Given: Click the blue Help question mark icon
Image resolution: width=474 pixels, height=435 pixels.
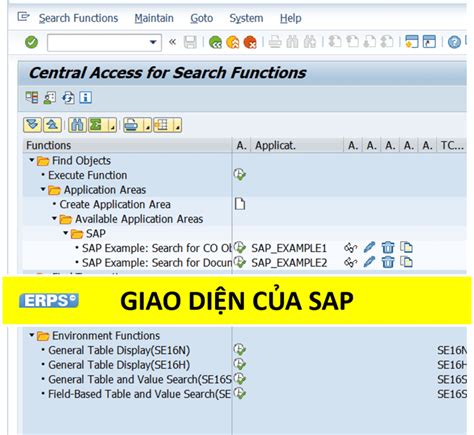Looking at the screenshot, I should coord(454,42).
